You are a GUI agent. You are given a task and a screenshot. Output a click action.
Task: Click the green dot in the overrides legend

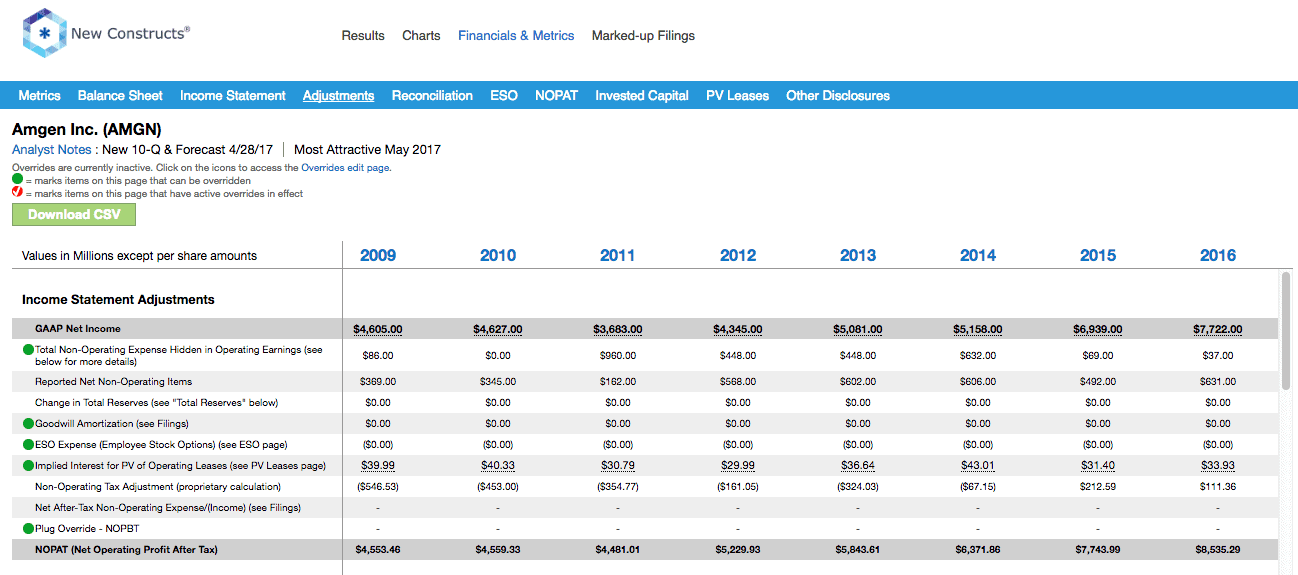click(17, 181)
